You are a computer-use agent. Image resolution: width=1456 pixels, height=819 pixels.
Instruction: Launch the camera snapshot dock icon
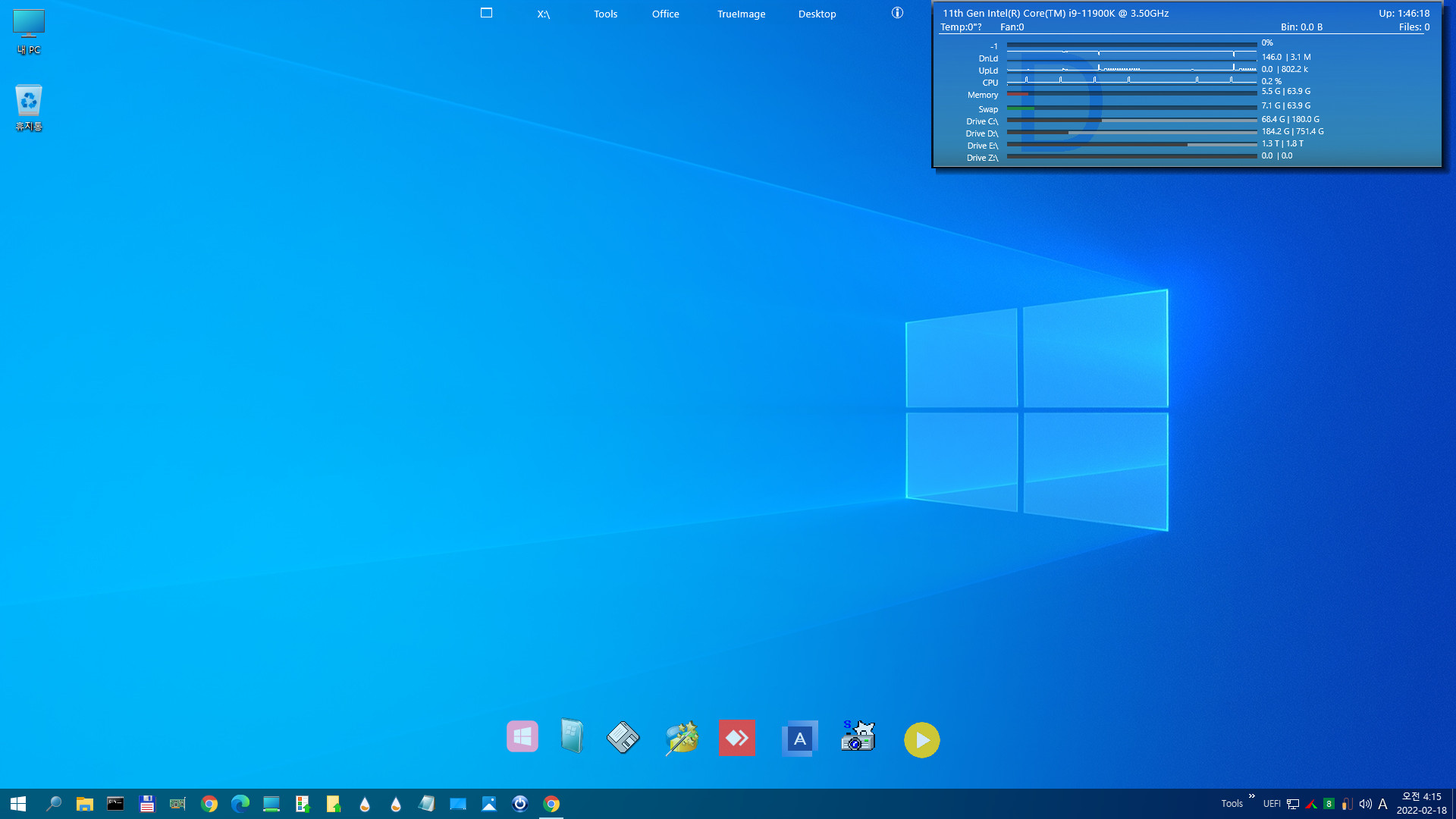point(858,736)
